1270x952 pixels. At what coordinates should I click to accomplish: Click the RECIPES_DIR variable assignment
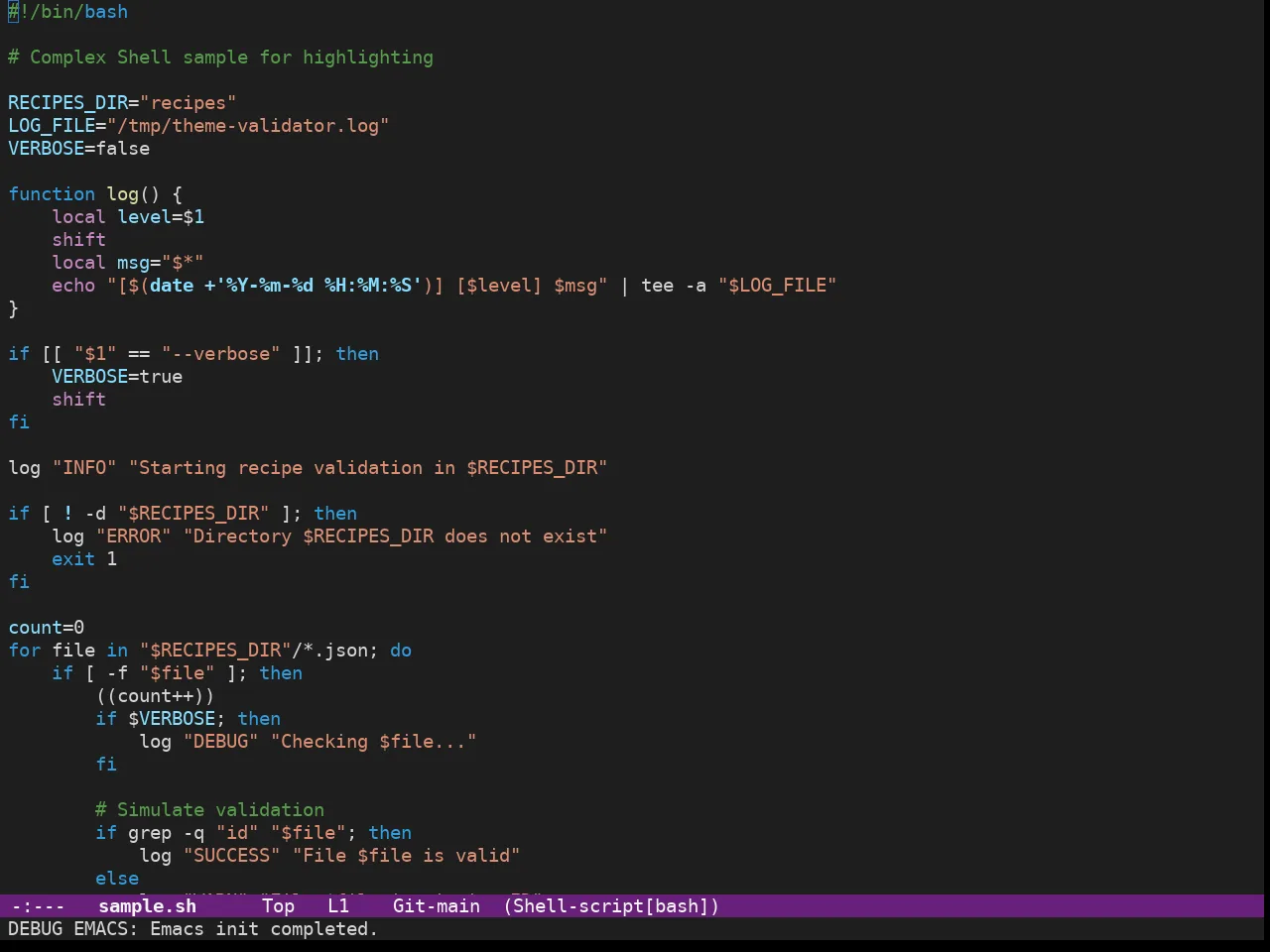coord(122,103)
